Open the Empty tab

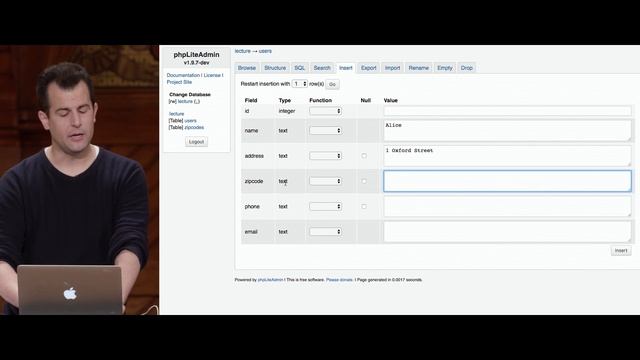point(444,68)
